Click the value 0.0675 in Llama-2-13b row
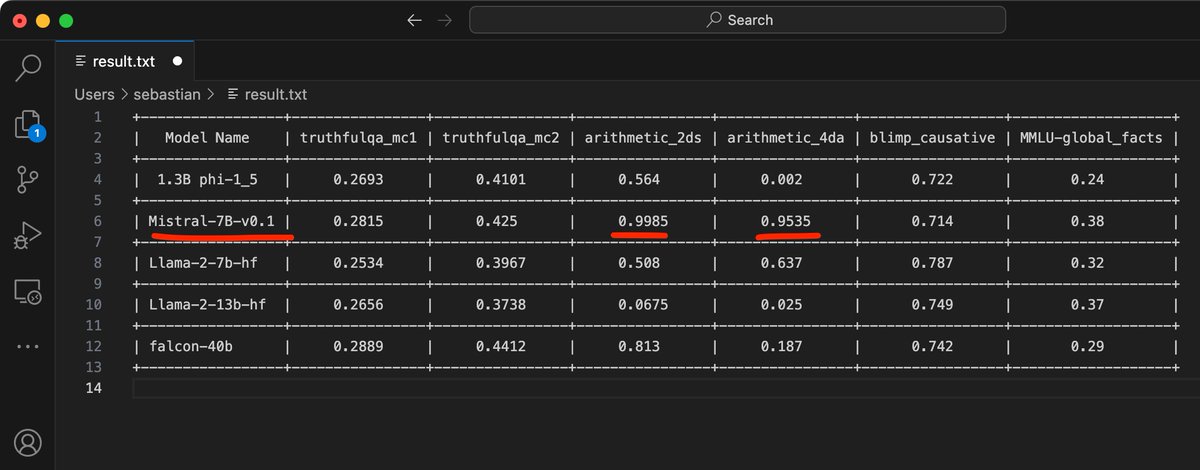The width and height of the screenshot is (1200, 470). pyautogui.click(x=643, y=305)
